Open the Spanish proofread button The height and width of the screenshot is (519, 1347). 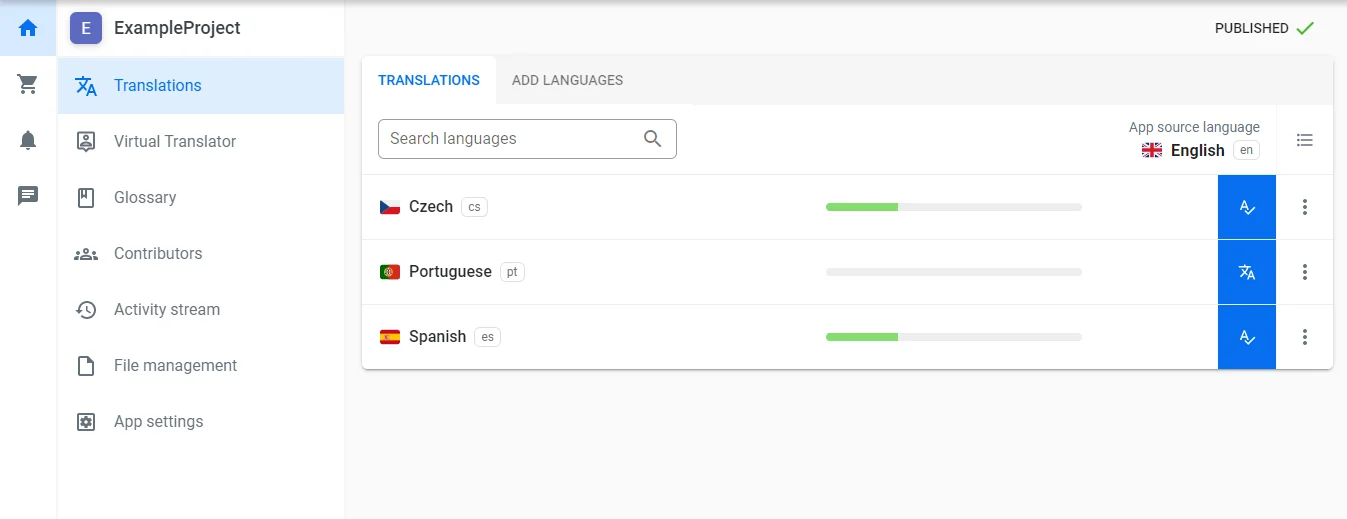1247,337
